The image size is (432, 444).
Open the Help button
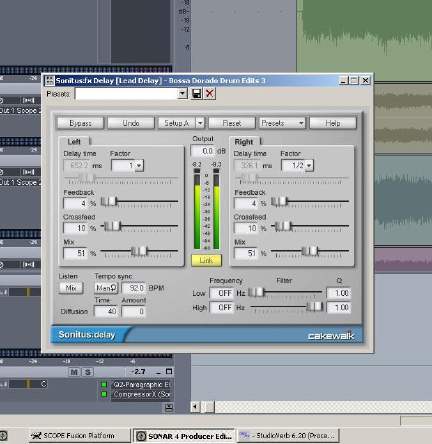(333, 123)
